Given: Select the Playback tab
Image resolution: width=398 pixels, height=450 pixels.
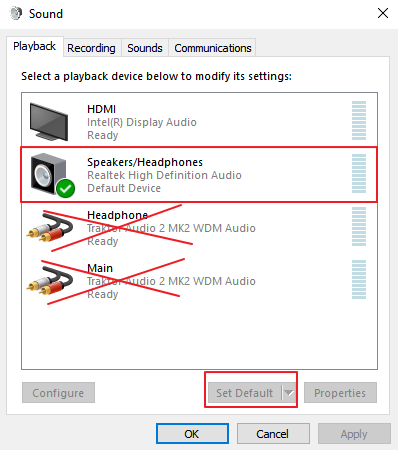Looking at the screenshot, I should coord(35,46).
